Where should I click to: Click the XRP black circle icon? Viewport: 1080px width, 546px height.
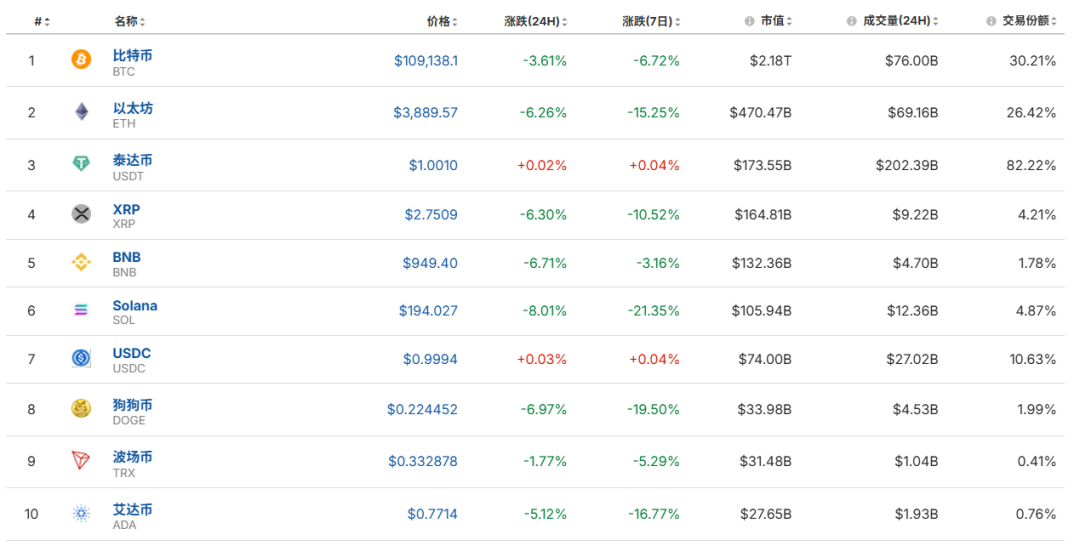[x=81, y=214]
